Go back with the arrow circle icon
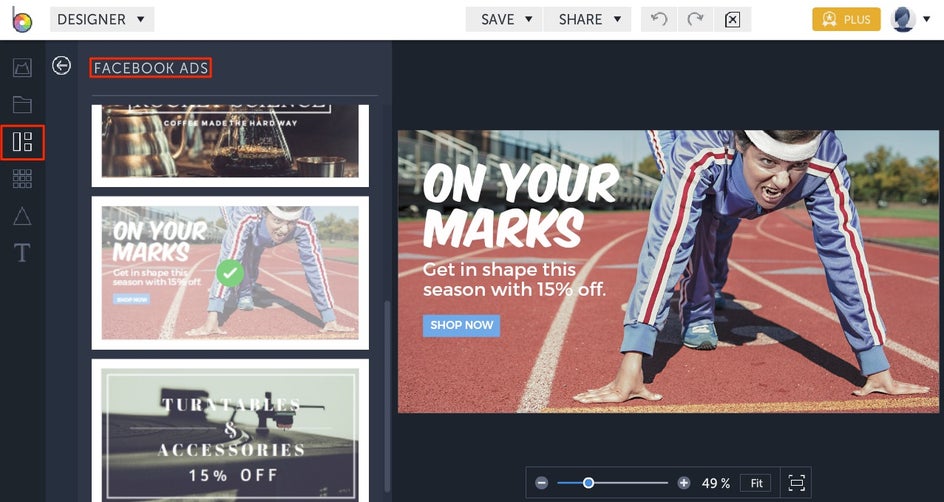Image resolution: width=944 pixels, height=502 pixels. (x=61, y=66)
